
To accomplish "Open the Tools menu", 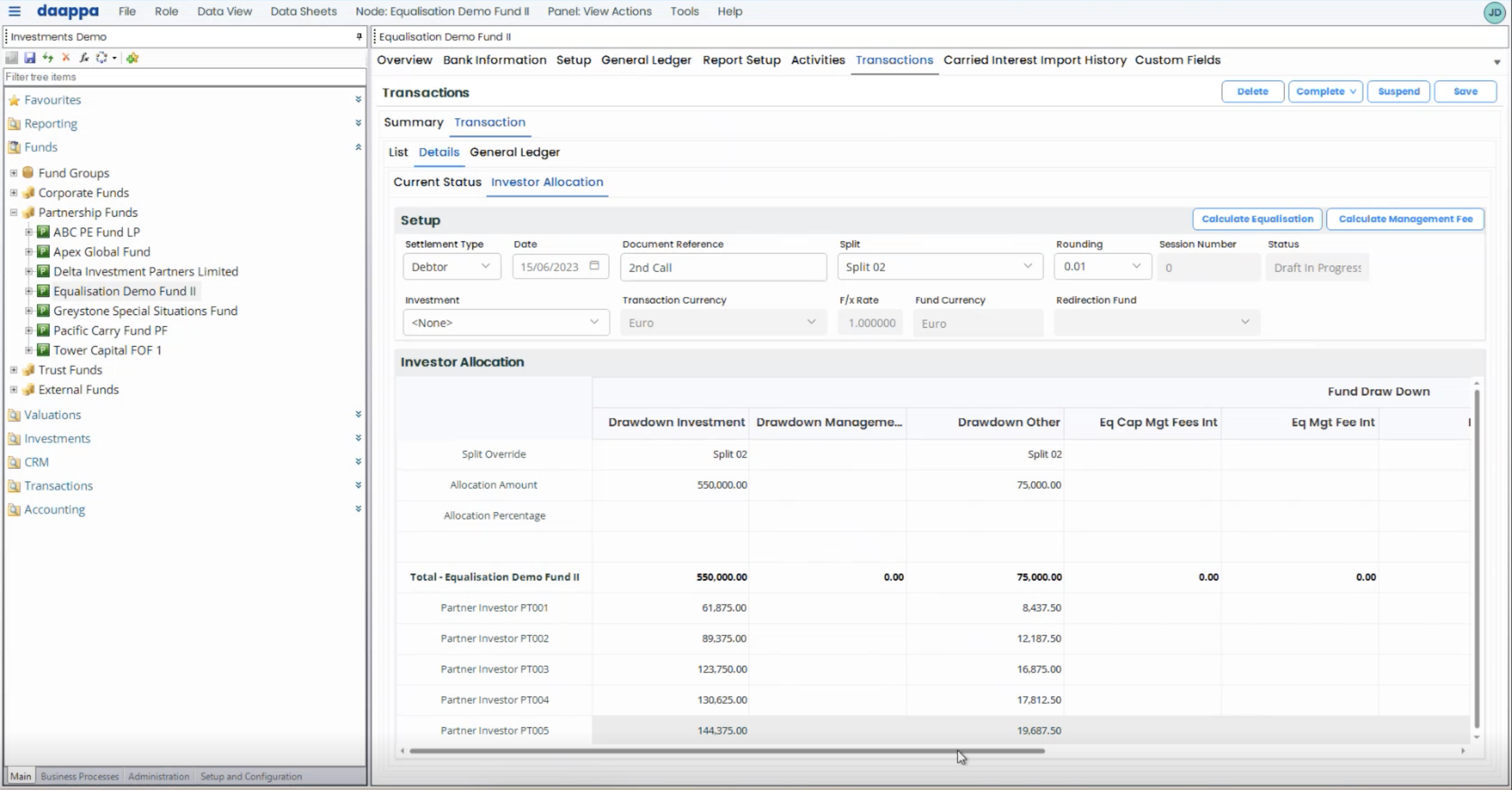I will coord(684,11).
